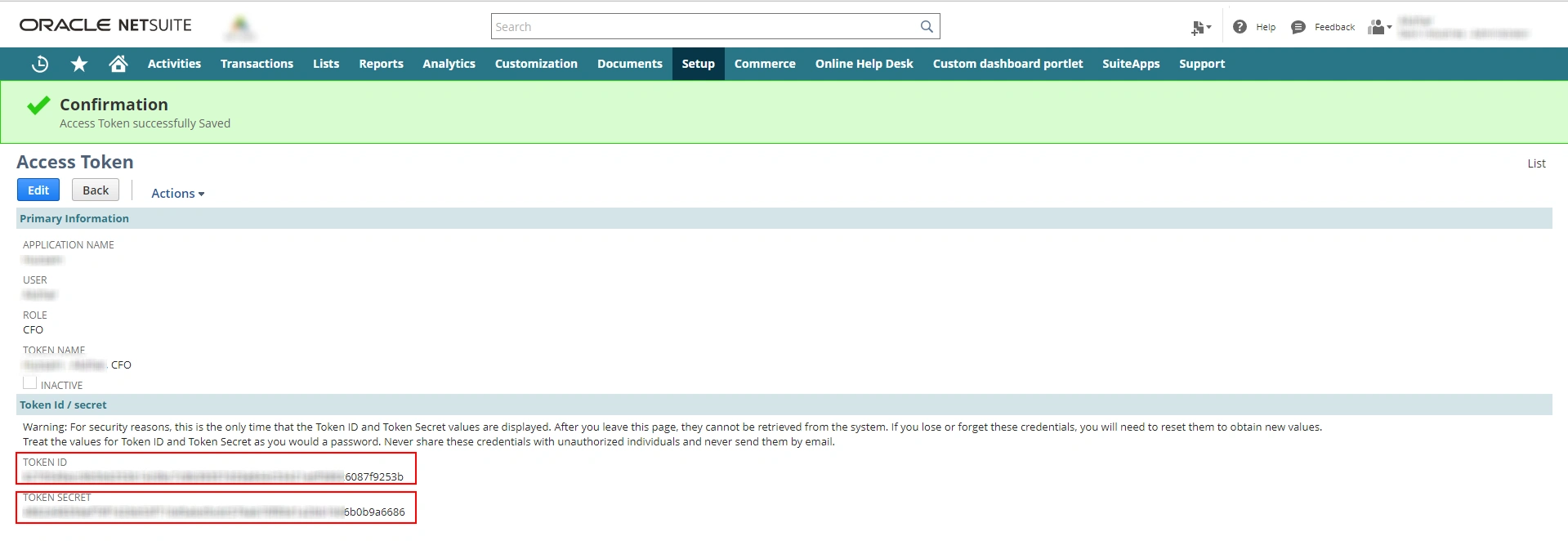
Task: Click the Help question mark icon
Action: [1240, 27]
